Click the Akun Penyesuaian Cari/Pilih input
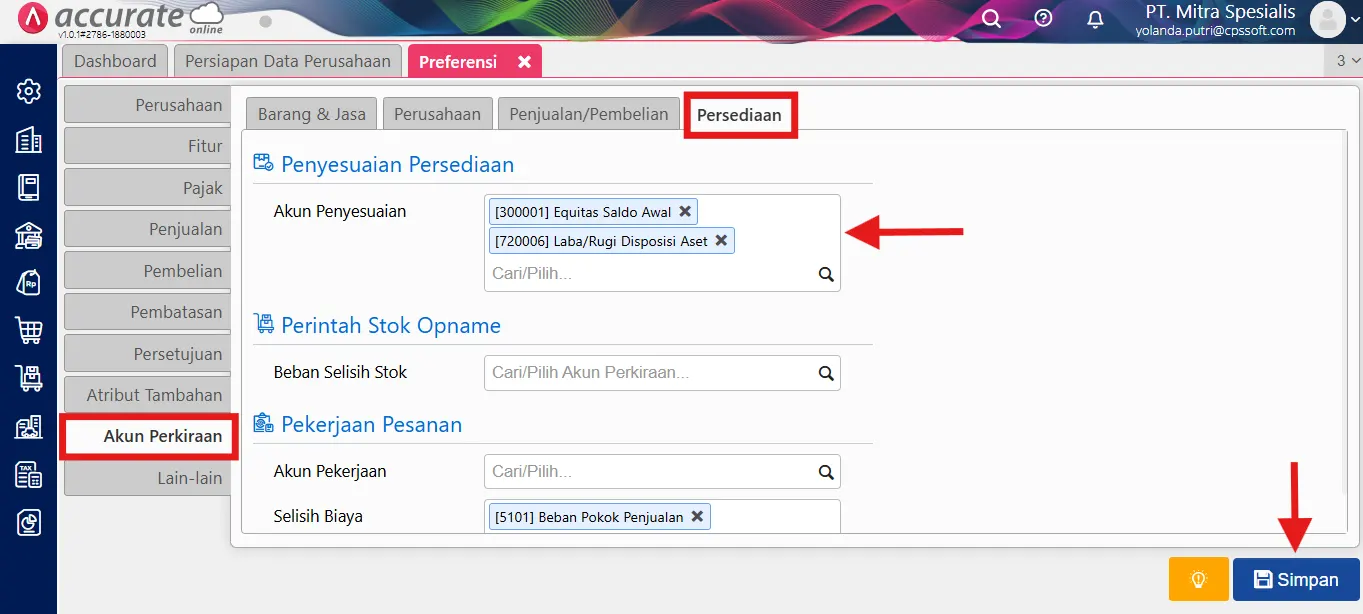 [x=650, y=273]
